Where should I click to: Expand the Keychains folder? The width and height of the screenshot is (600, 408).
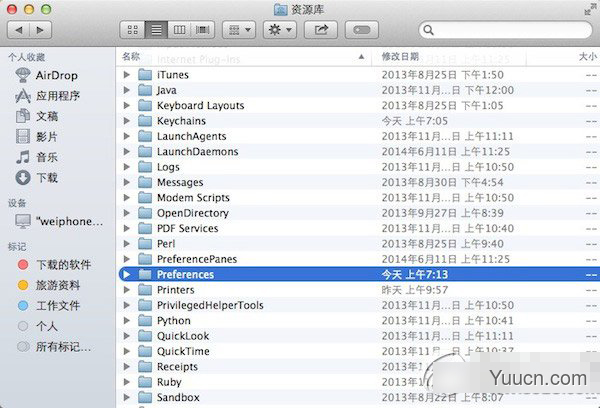click(x=127, y=121)
